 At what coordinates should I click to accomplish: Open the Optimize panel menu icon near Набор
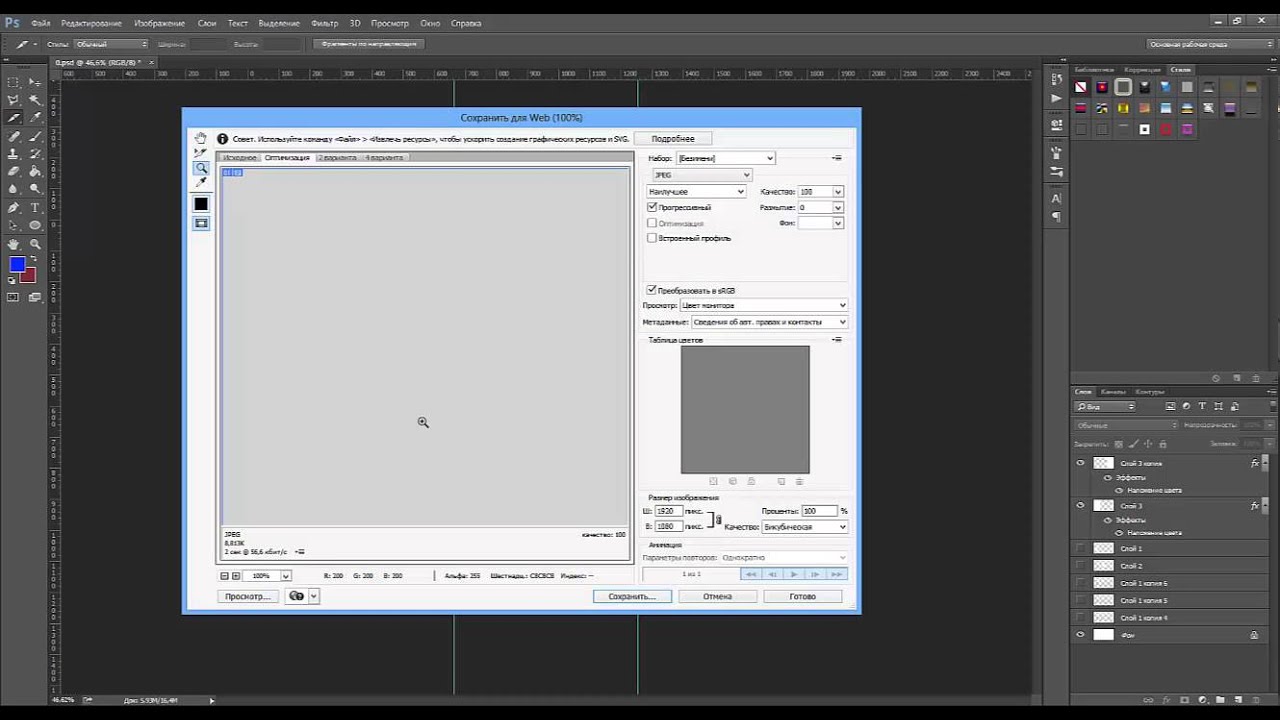tap(837, 158)
